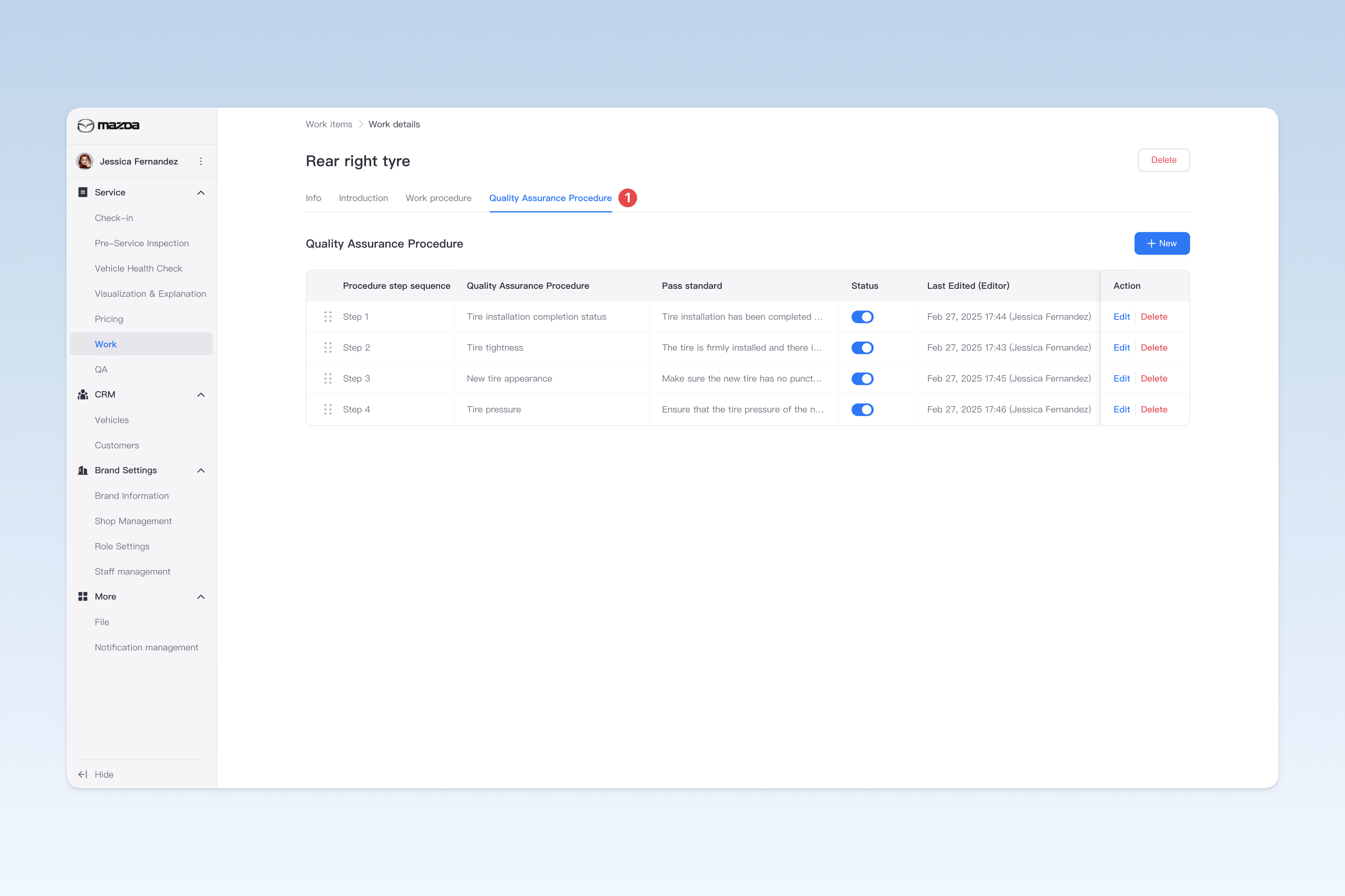Go back to Work items breadcrumb
The height and width of the screenshot is (896, 1345).
[329, 124]
